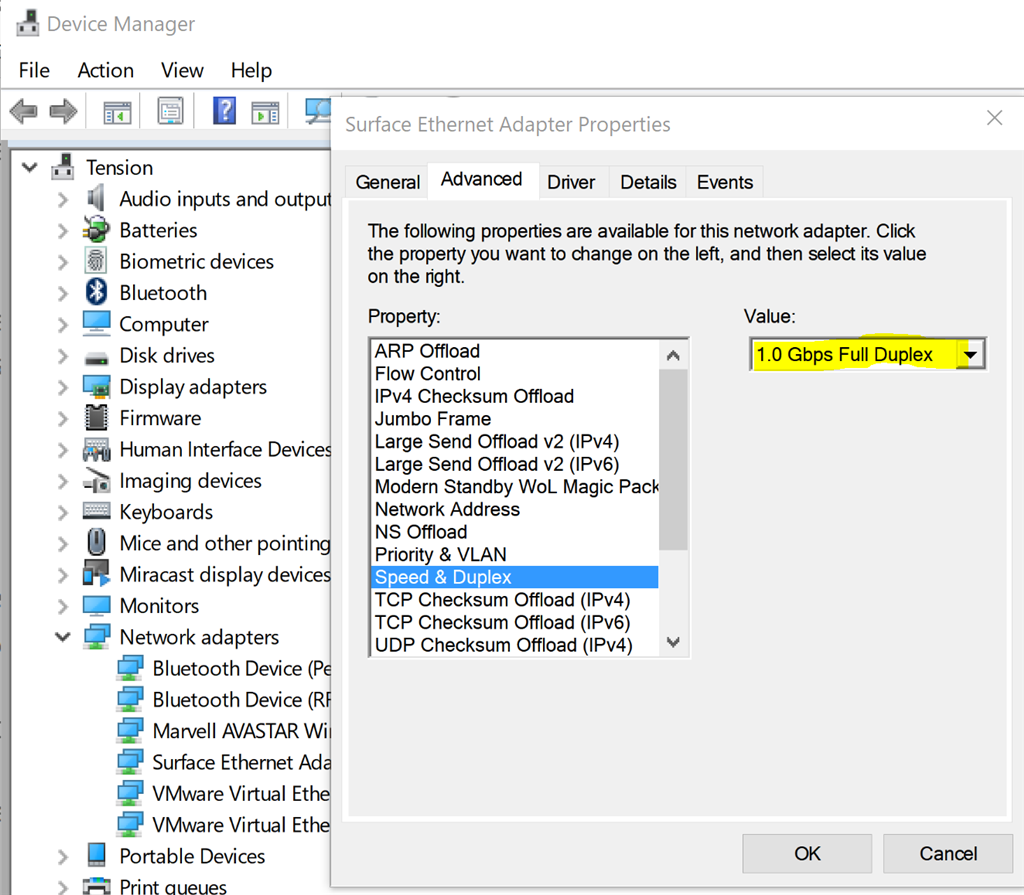Click the Cancel button
Image resolution: width=1024 pixels, height=895 pixels.
click(x=948, y=853)
